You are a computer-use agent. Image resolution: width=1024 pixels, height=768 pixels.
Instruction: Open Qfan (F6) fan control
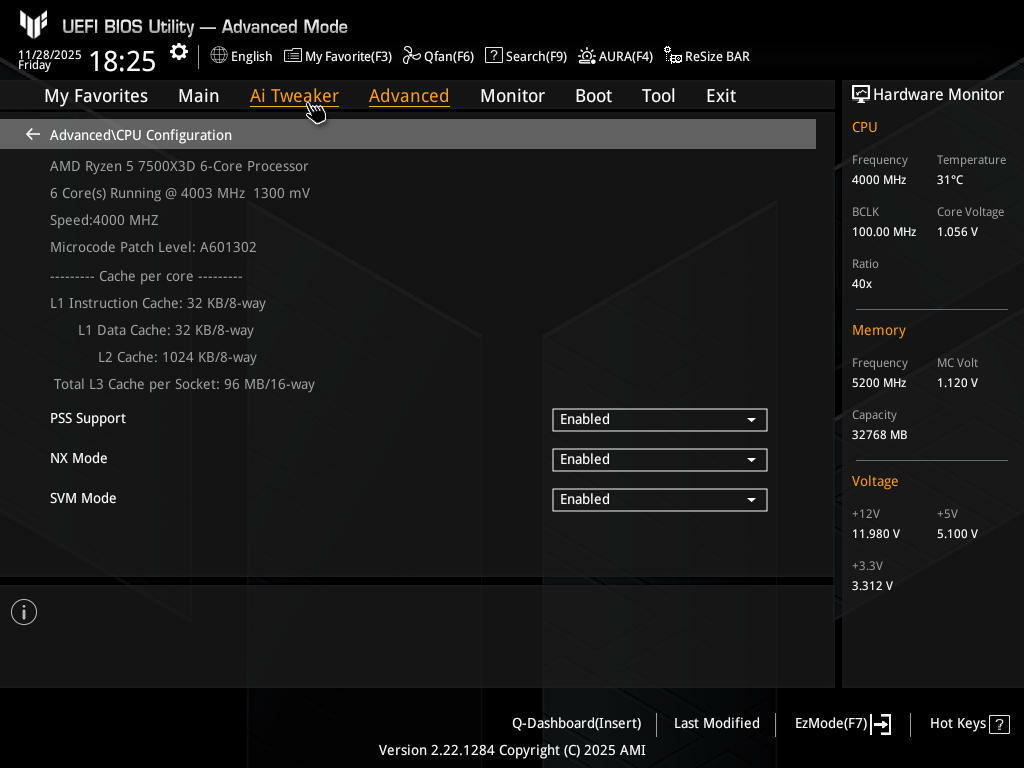pyautogui.click(x=438, y=56)
